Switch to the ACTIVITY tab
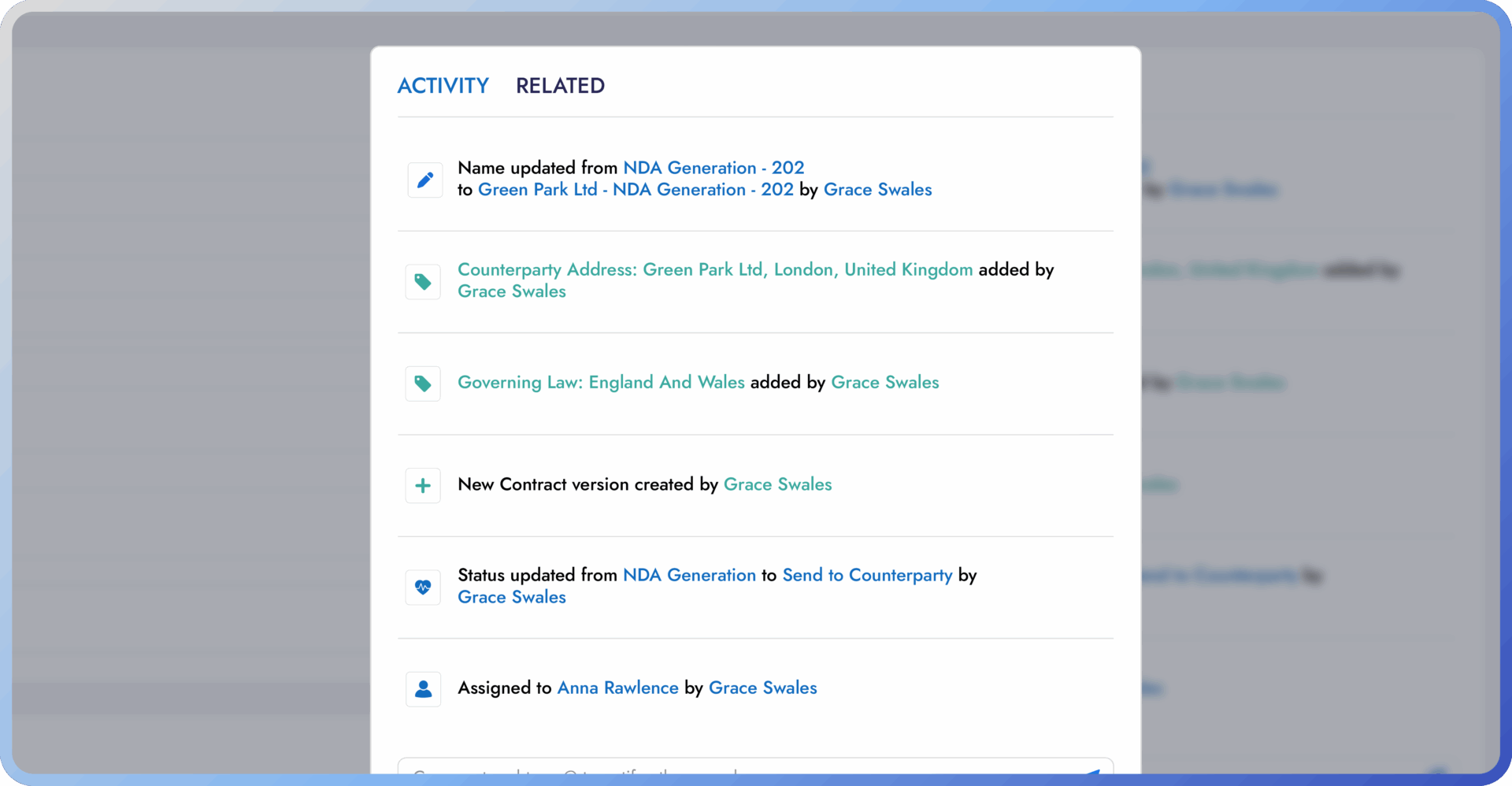This screenshot has height=786, width=1512. [x=443, y=86]
